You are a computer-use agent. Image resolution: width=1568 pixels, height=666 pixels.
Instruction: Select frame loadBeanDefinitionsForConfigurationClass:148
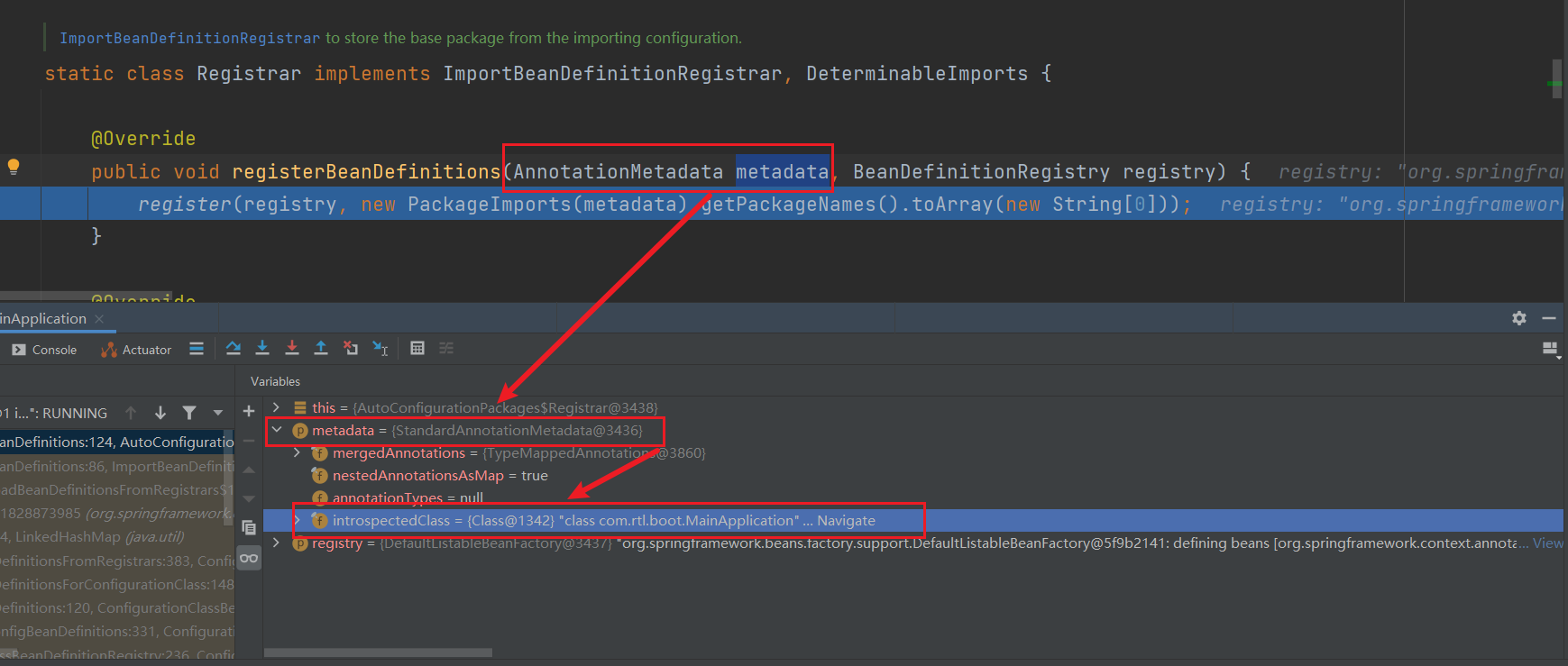[117, 584]
